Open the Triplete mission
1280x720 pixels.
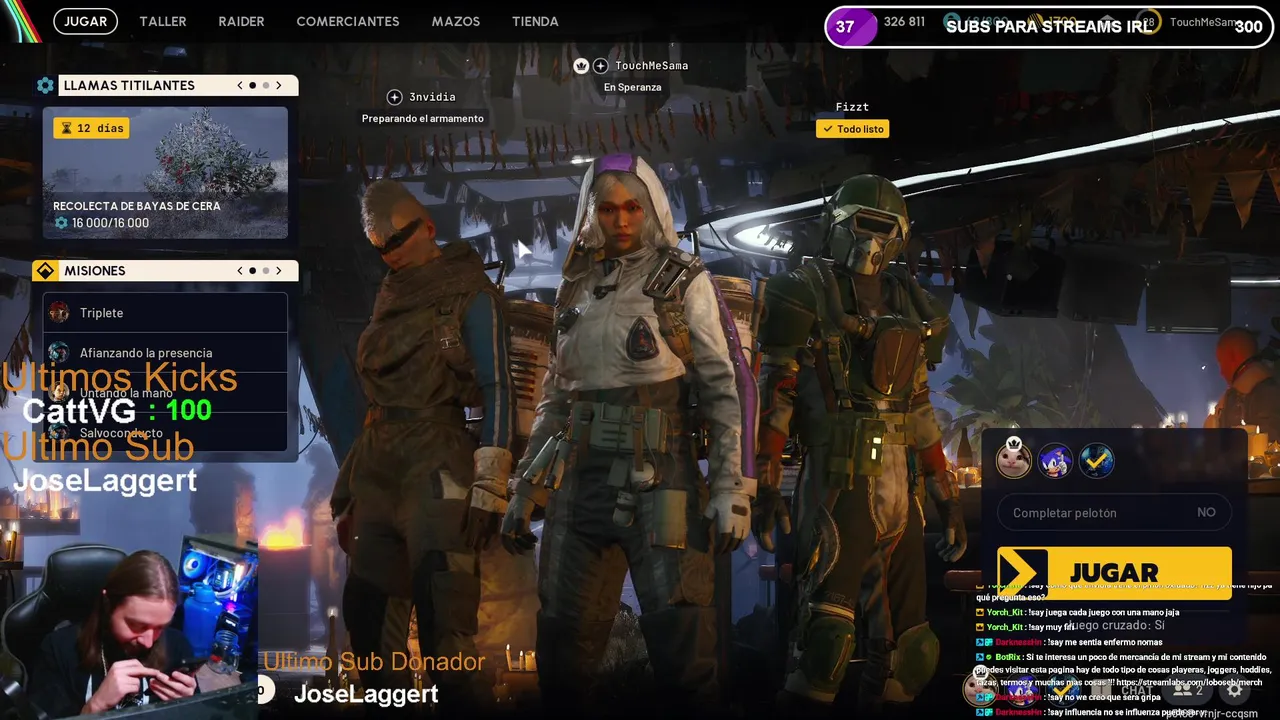pyautogui.click(x=165, y=313)
